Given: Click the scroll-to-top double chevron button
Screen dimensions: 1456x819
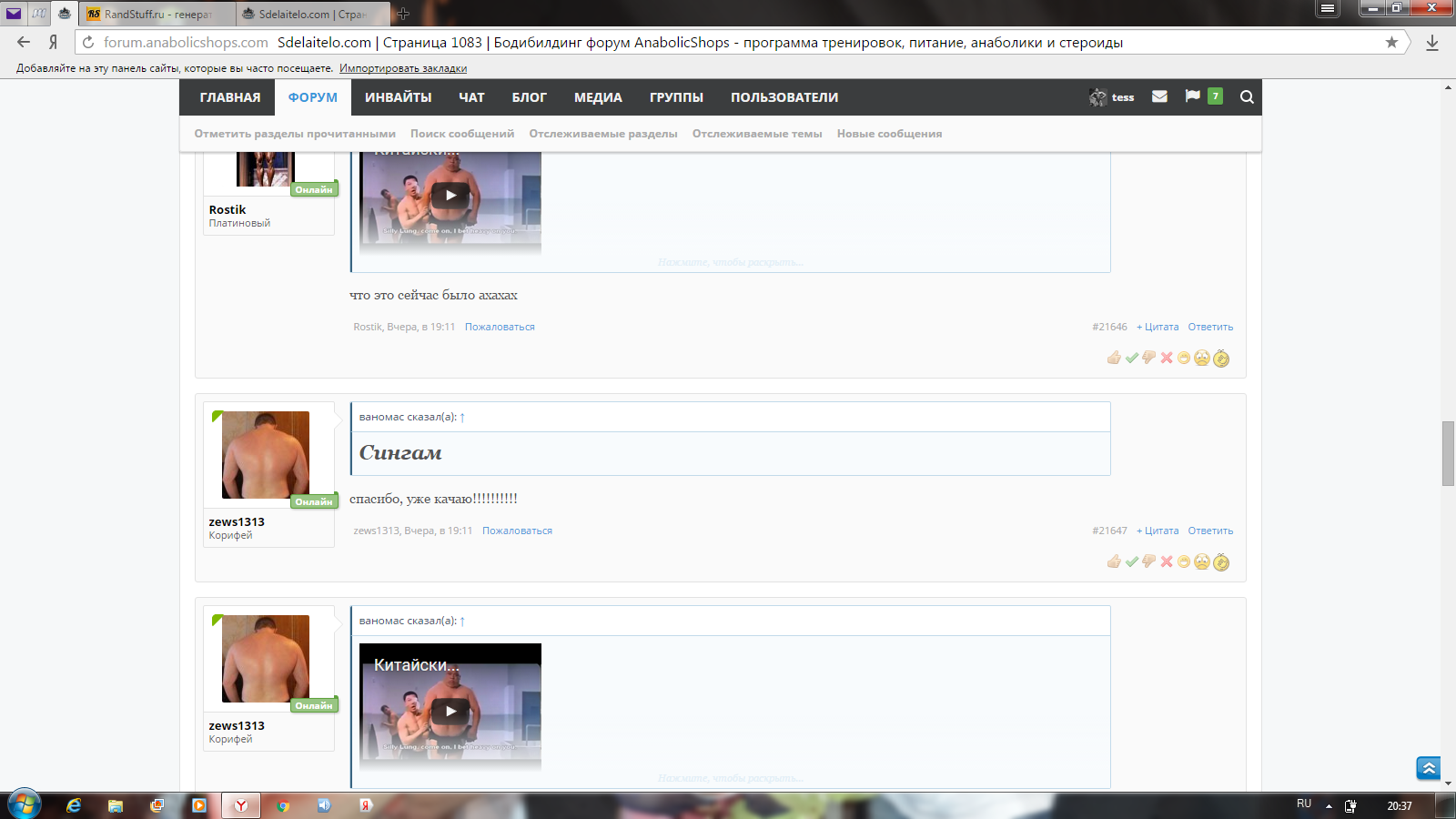Looking at the screenshot, I should click(1429, 768).
